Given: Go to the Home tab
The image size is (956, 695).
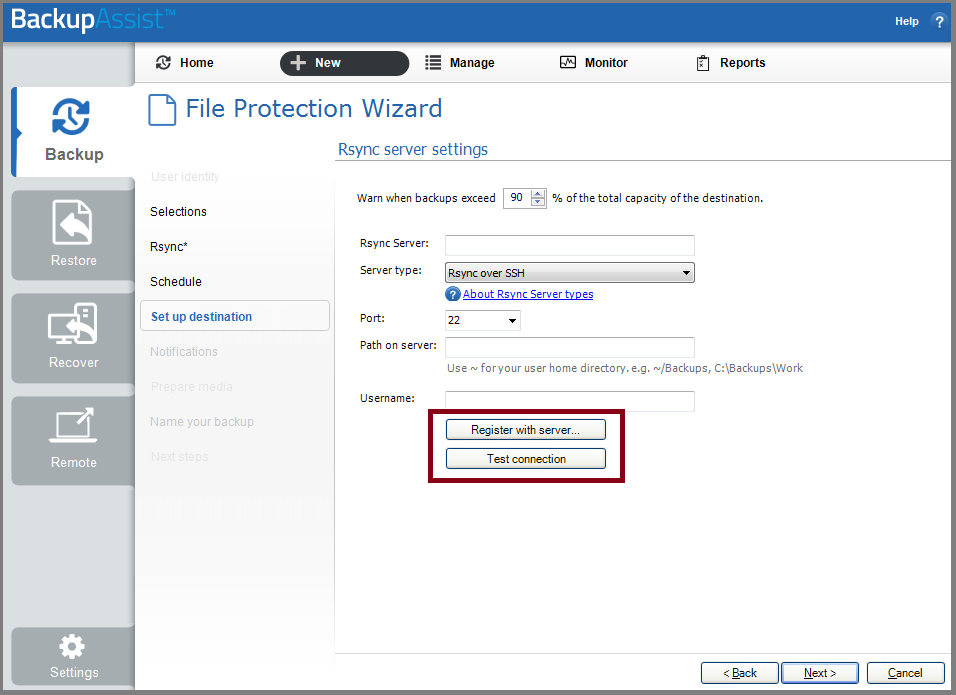Looking at the screenshot, I should [x=185, y=63].
